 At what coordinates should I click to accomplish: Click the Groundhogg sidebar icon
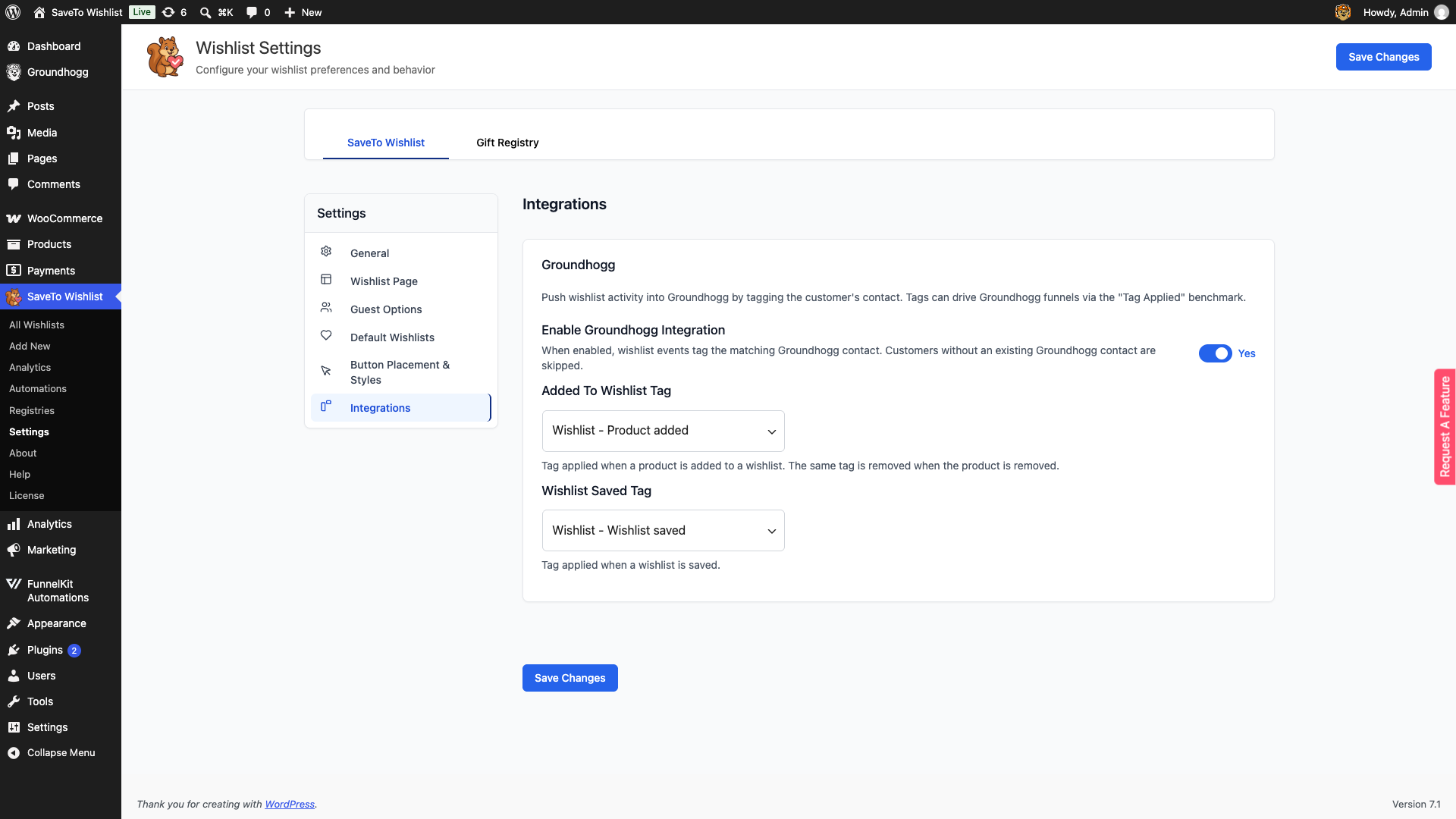[14, 72]
